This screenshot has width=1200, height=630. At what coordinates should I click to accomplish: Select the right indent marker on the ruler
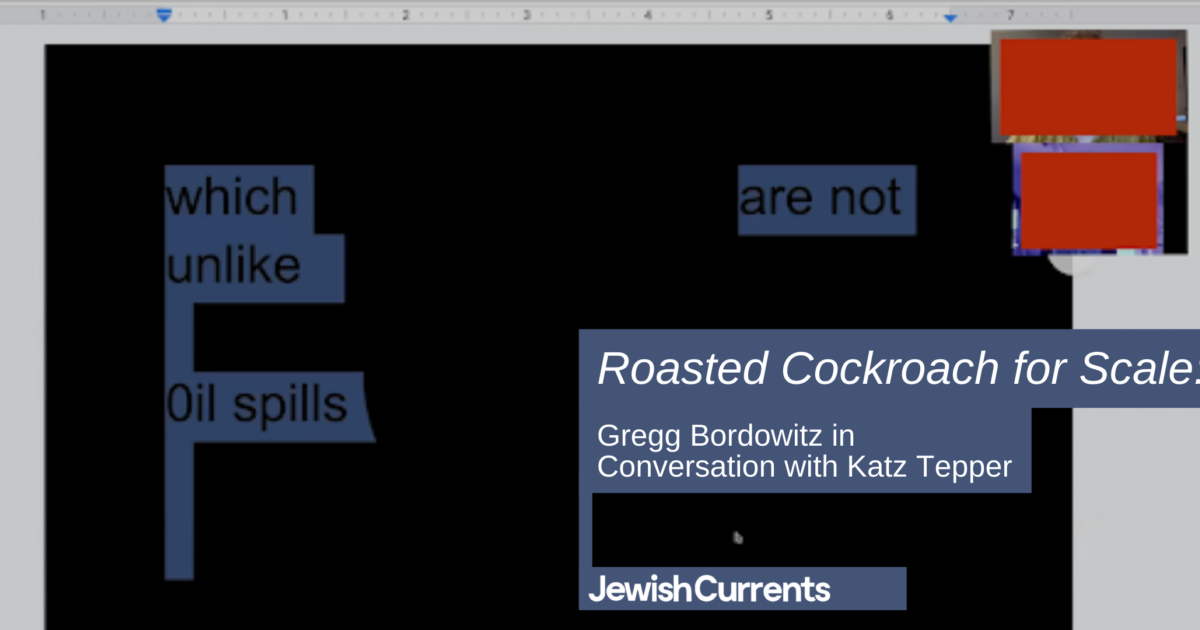coord(950,16)
